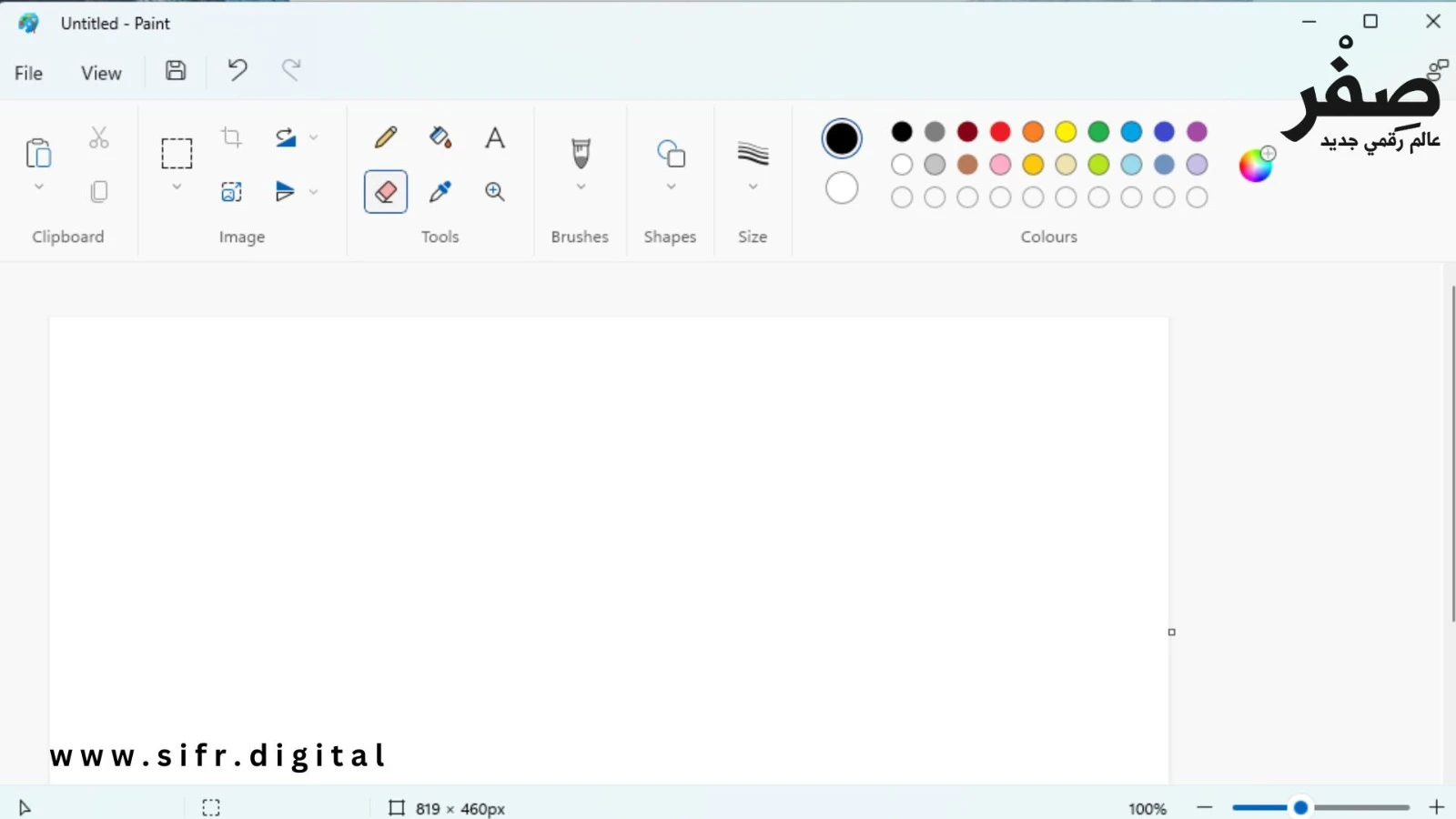
Task: Pick the yellow colour swatch
Action: coord(1066,132)
